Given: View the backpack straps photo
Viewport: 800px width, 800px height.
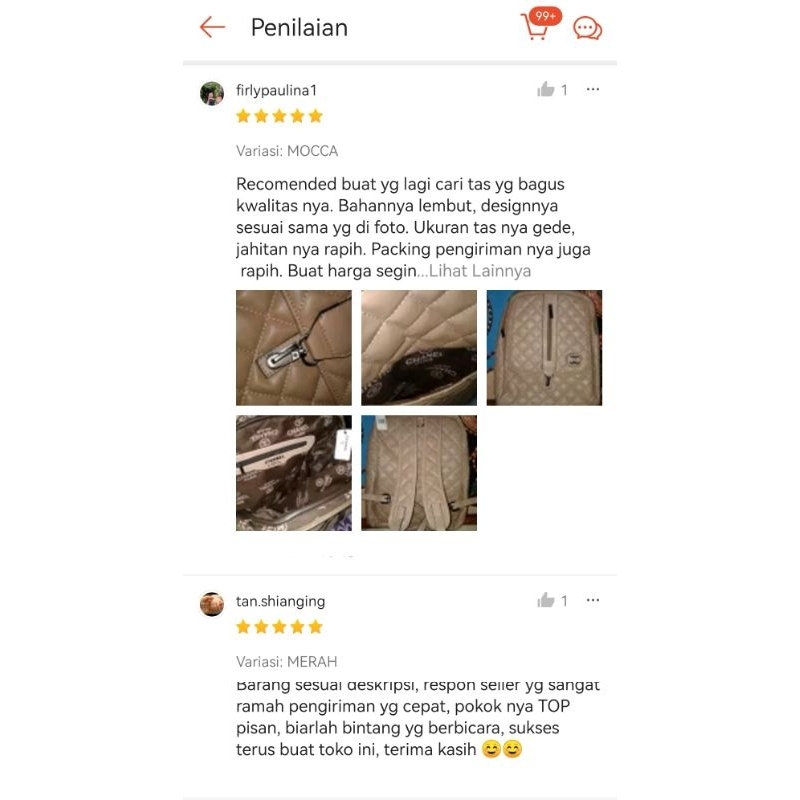Looking at the screenshot, I should point(419,473).
